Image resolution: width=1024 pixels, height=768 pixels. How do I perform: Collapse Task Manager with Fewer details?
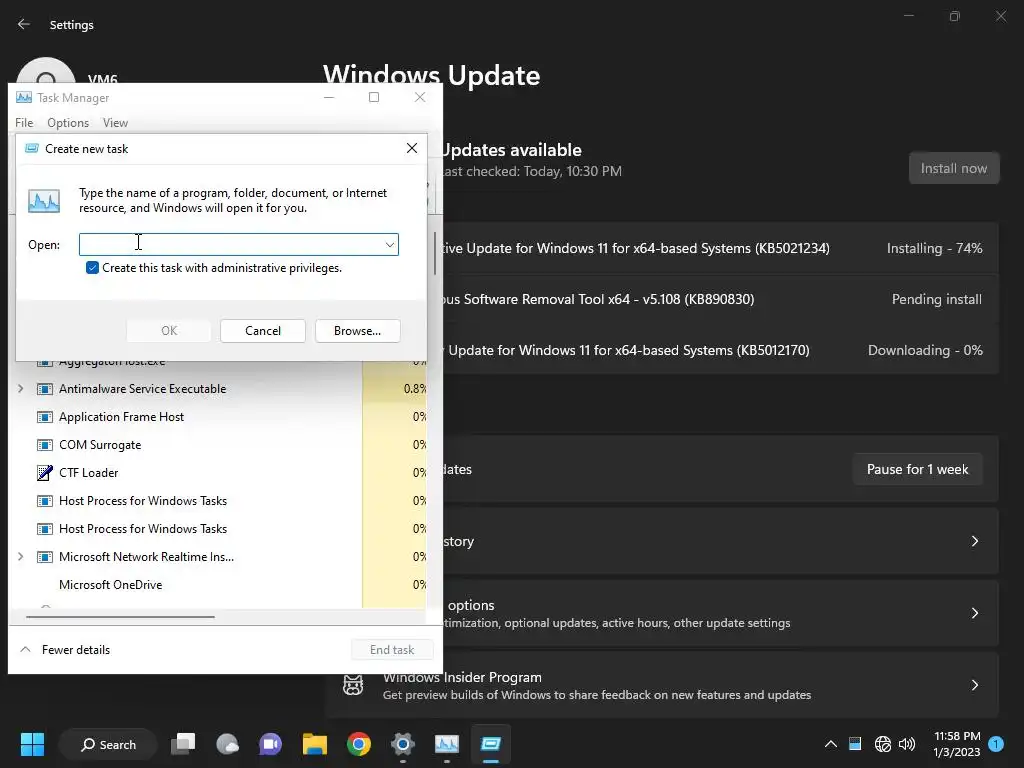(65, 650)
